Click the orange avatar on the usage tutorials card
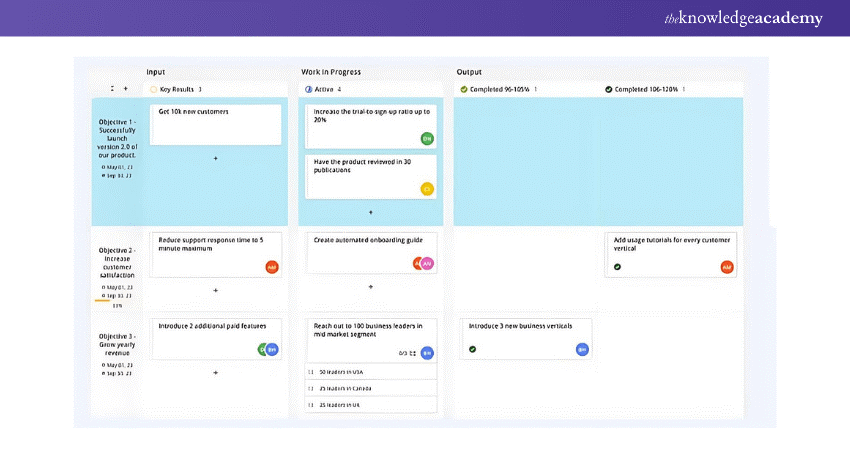Screen dimensions: 850x450 point(727,267)
